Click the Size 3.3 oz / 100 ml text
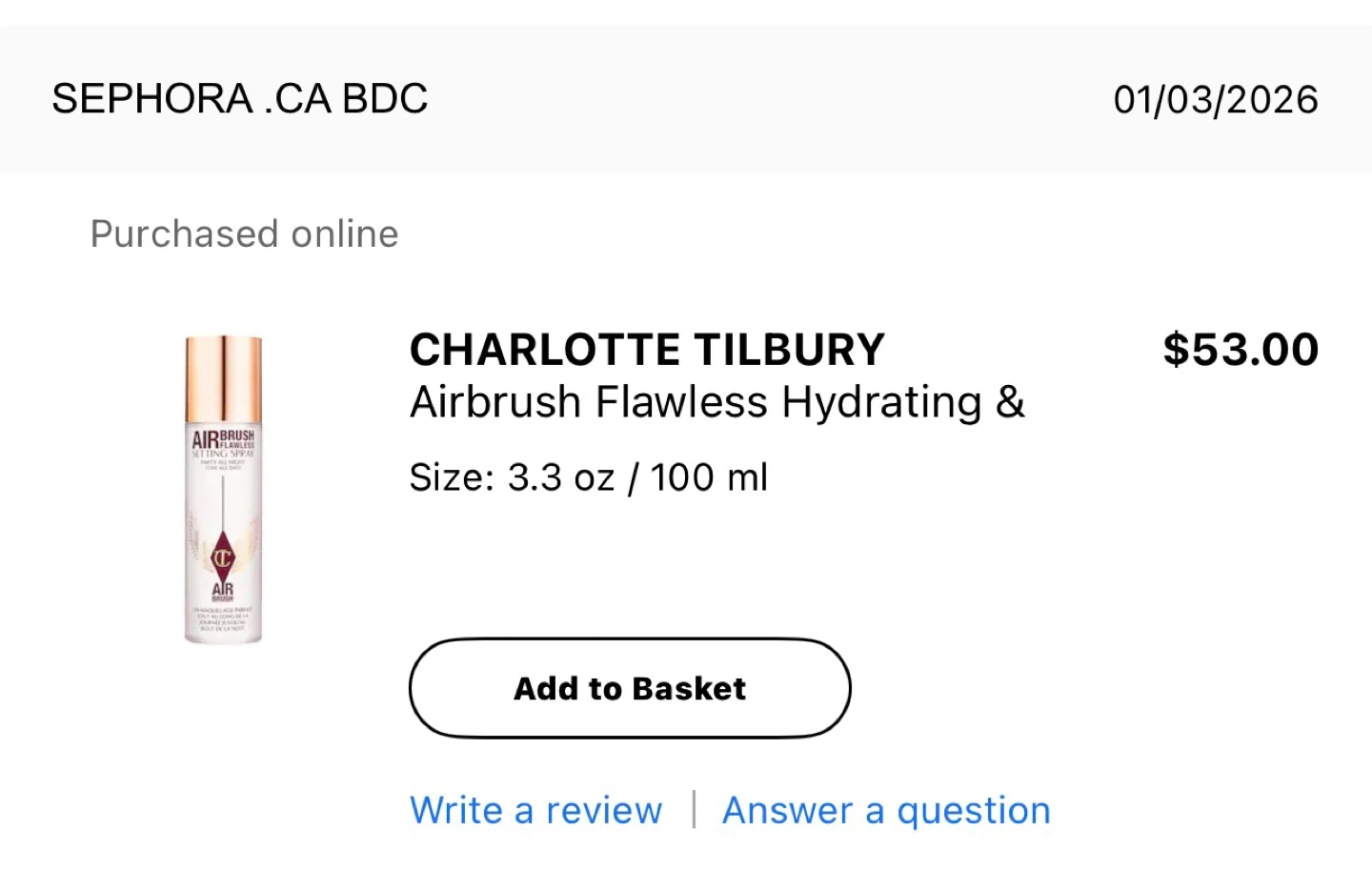Screen dimensions: 1372x871 pyautogui.click(x=588, y=477)
